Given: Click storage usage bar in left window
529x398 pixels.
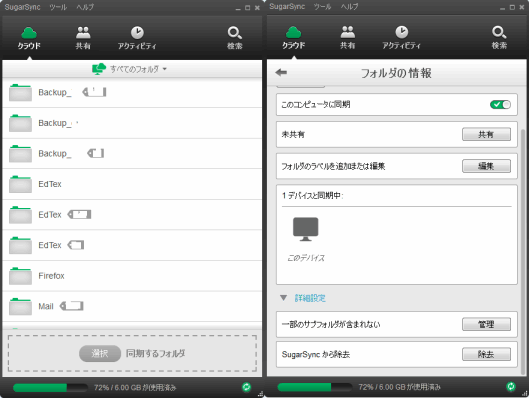Looking at the screenshot, I should [x=50, y=388].
